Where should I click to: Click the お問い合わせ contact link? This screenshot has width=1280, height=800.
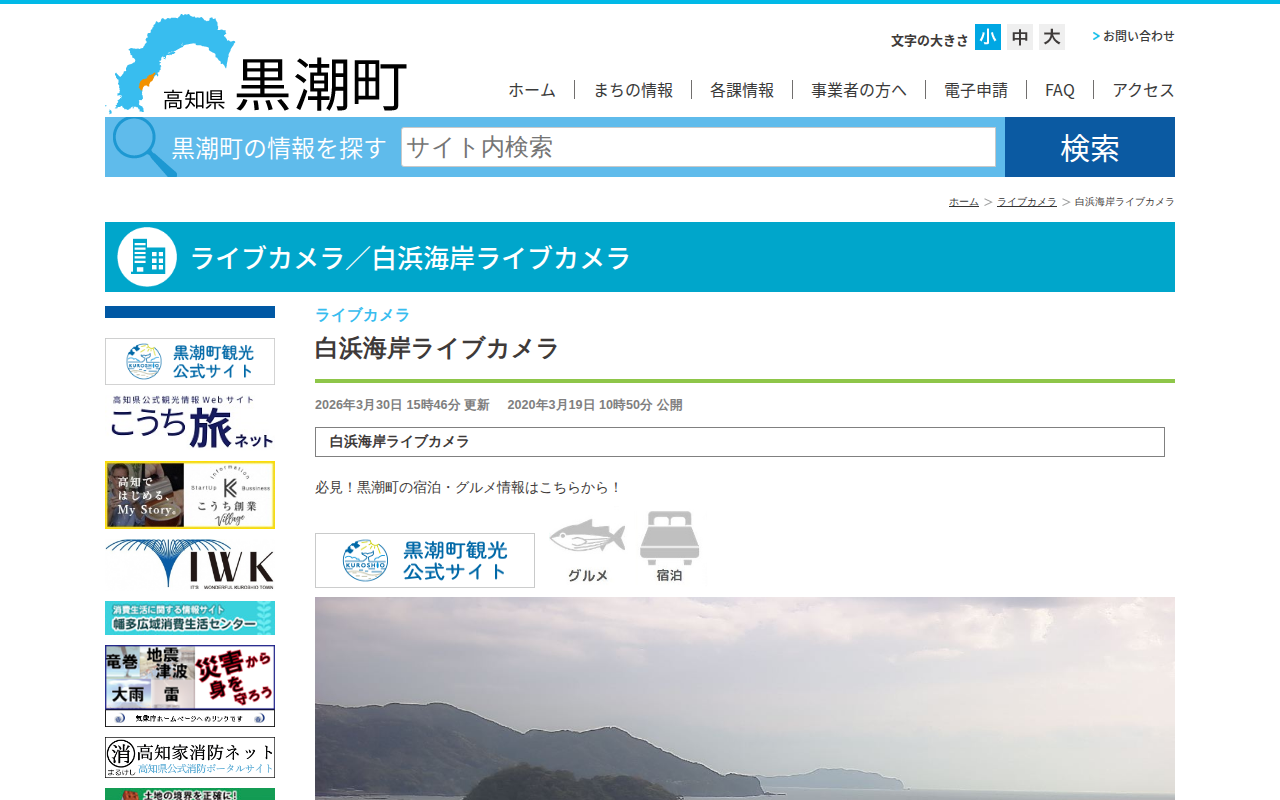coord(1138,36)
